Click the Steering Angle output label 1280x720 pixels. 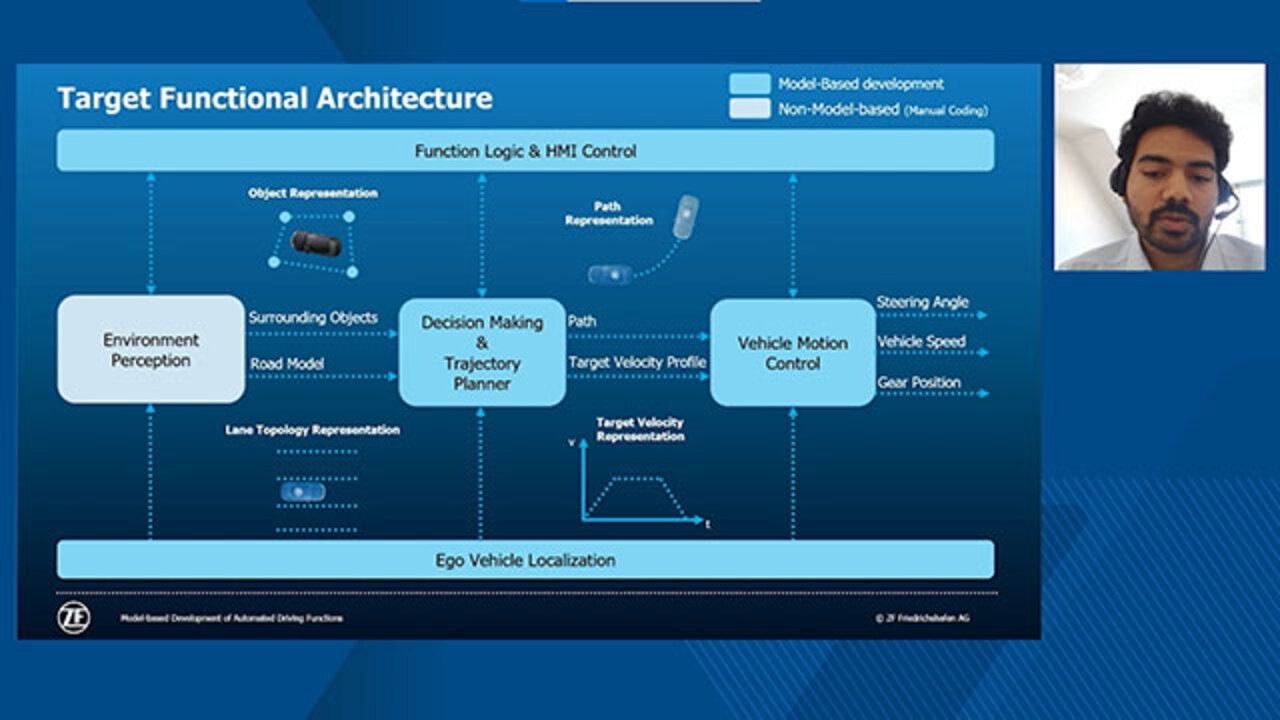coord(923,302)
